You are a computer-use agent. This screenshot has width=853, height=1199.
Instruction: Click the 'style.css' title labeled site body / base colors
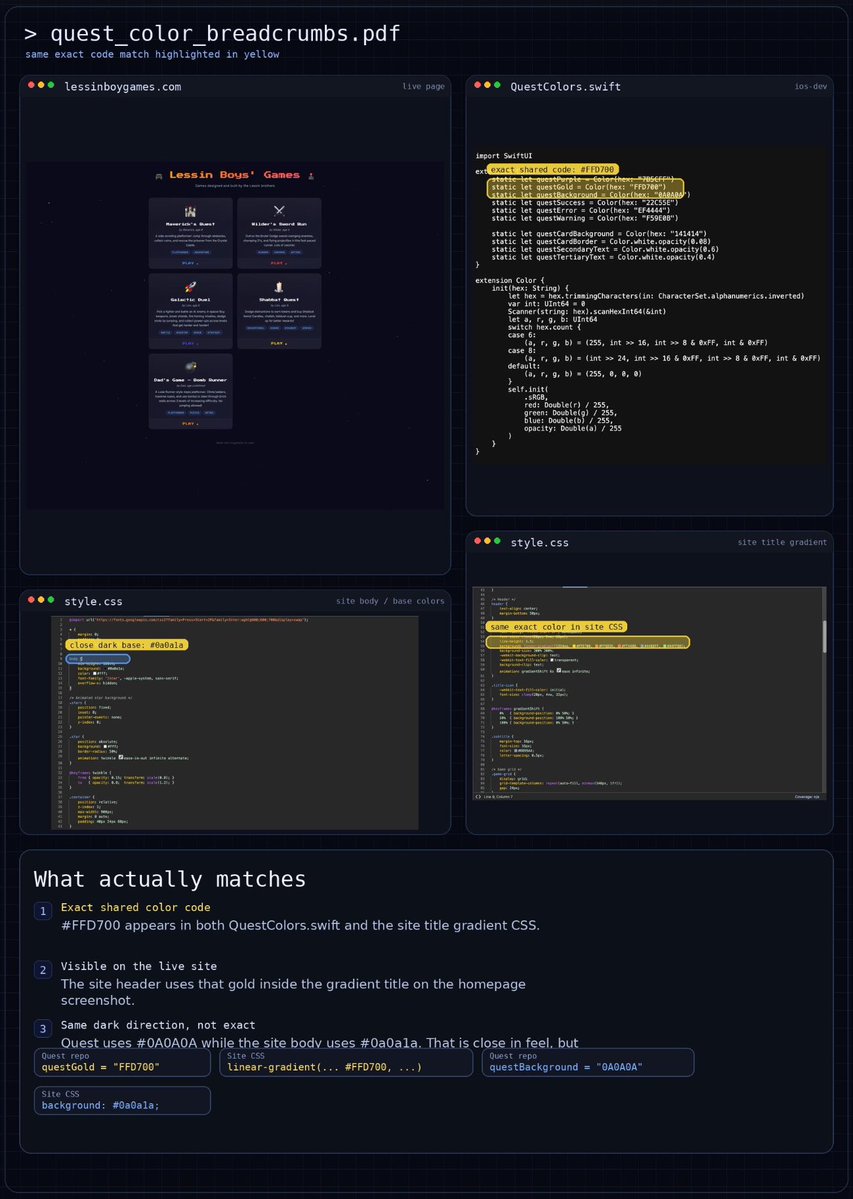(x=93, y=601)
